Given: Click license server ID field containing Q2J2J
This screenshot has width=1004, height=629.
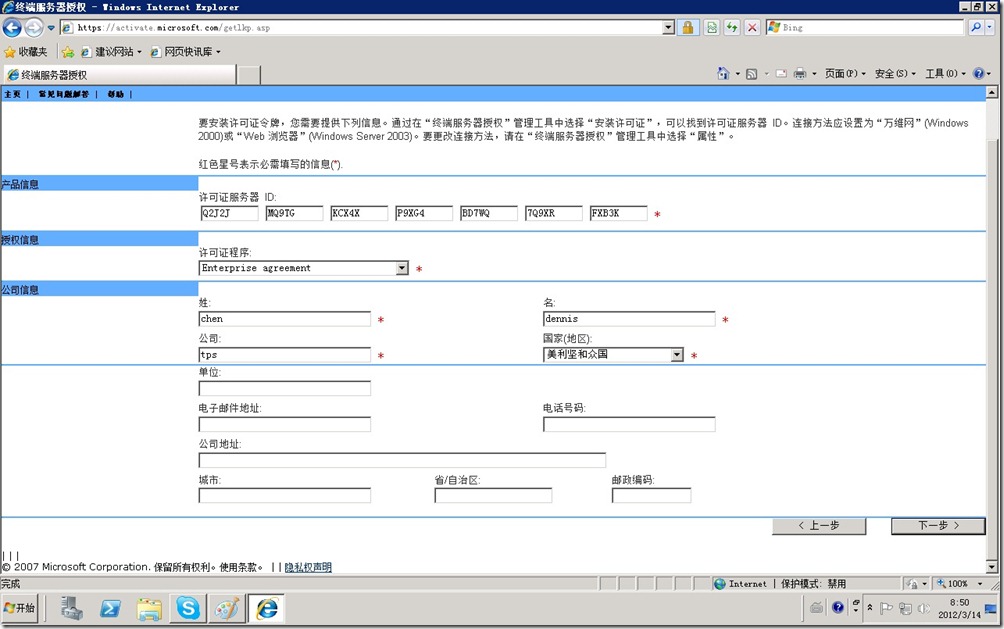Looking at the screenshot, I should [229, 213].
